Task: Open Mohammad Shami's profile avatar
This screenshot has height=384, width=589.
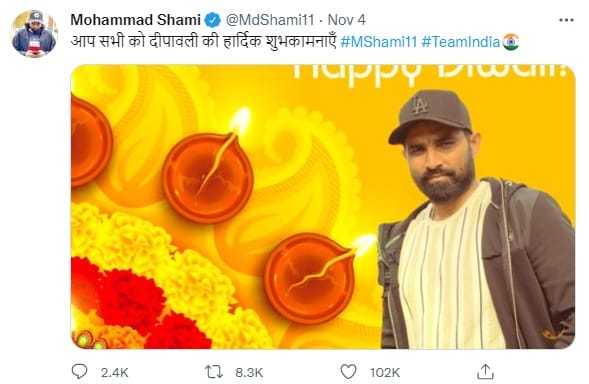Action: (34, 34)
